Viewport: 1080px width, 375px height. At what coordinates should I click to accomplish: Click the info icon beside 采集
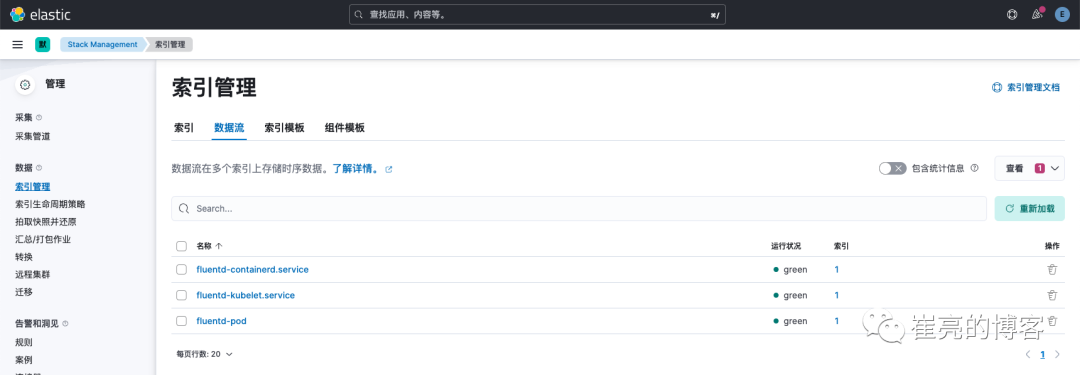tap(39, 118)
